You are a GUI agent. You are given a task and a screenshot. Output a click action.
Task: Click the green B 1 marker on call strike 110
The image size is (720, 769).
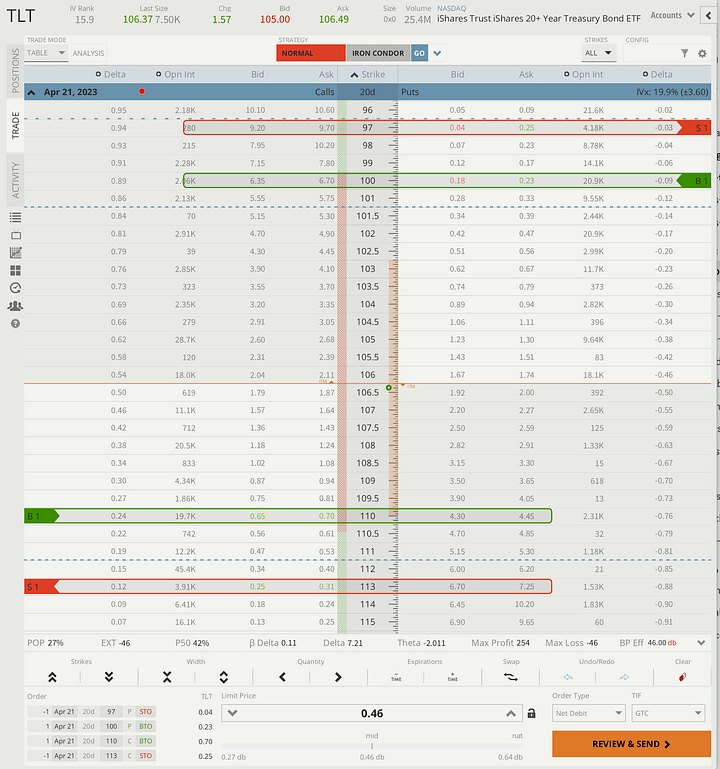pyautogui.click(x=42, y=516)
